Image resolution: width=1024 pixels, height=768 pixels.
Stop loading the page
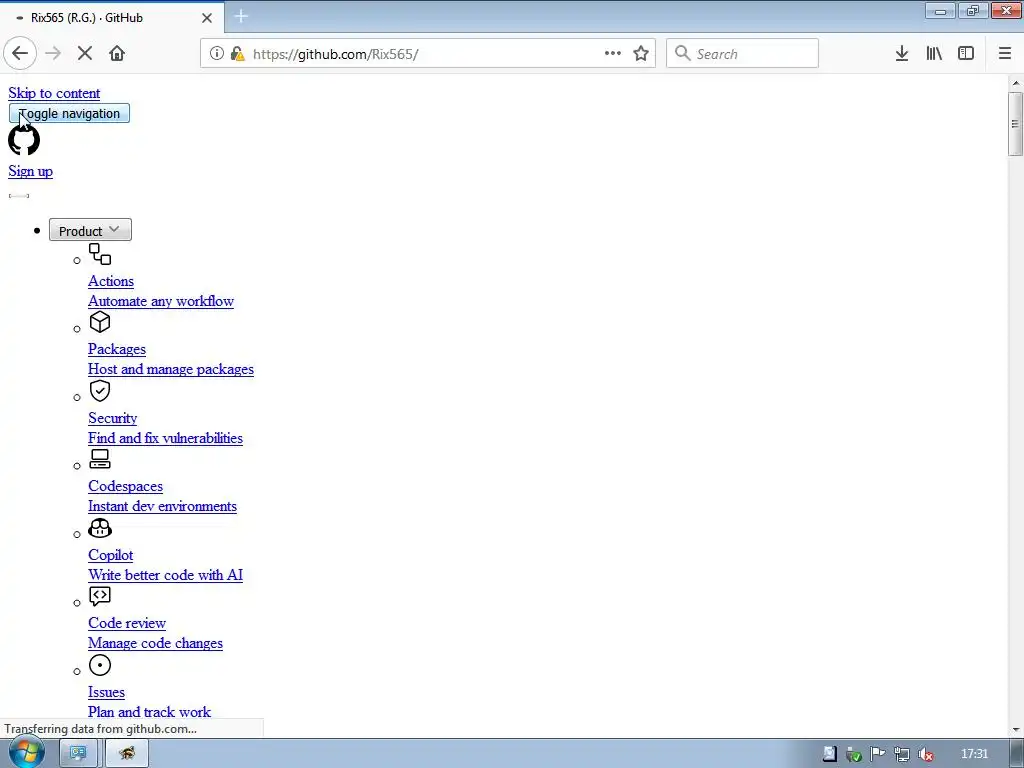(x=85, y=54)
